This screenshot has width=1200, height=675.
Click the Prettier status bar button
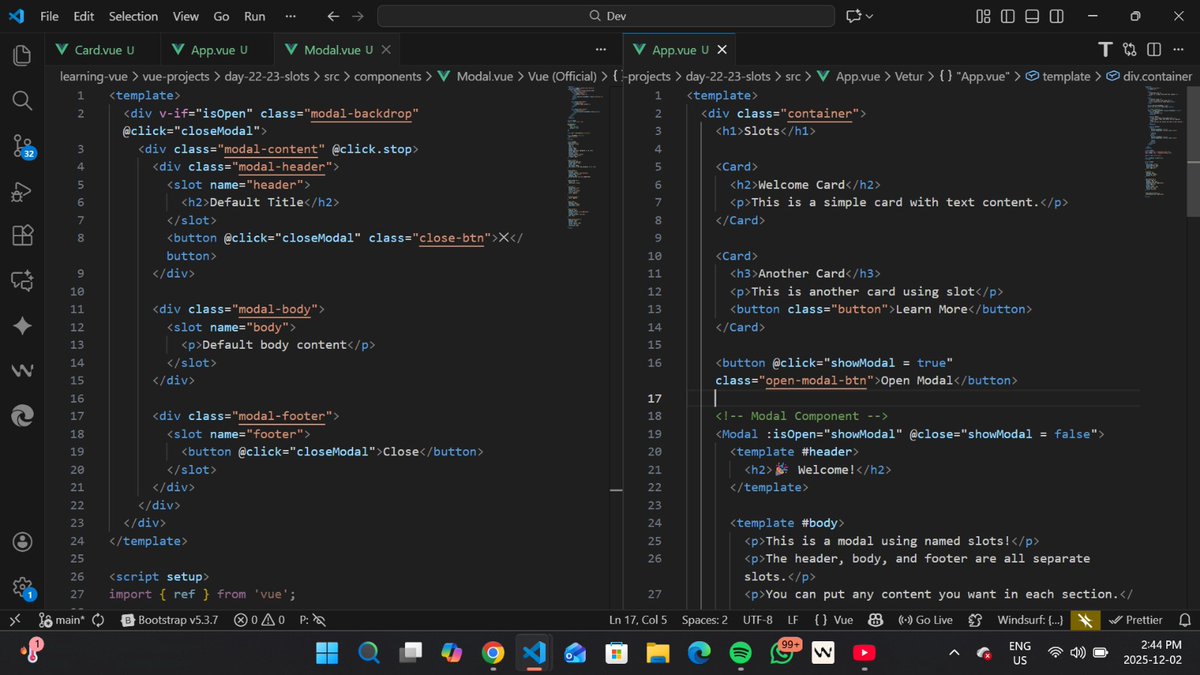1136,620
